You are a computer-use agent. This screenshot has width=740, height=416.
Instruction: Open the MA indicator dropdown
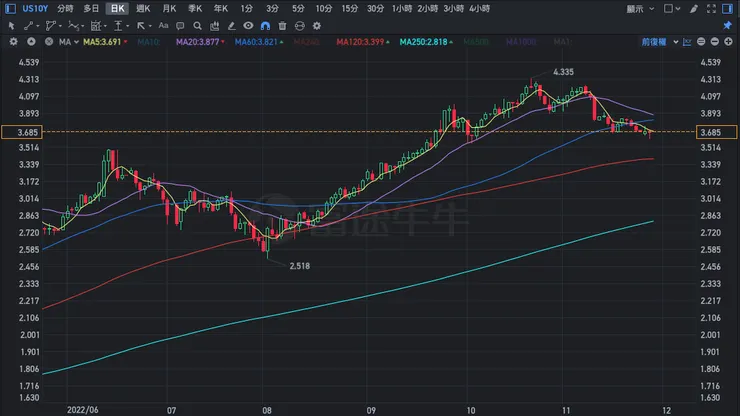69,42
